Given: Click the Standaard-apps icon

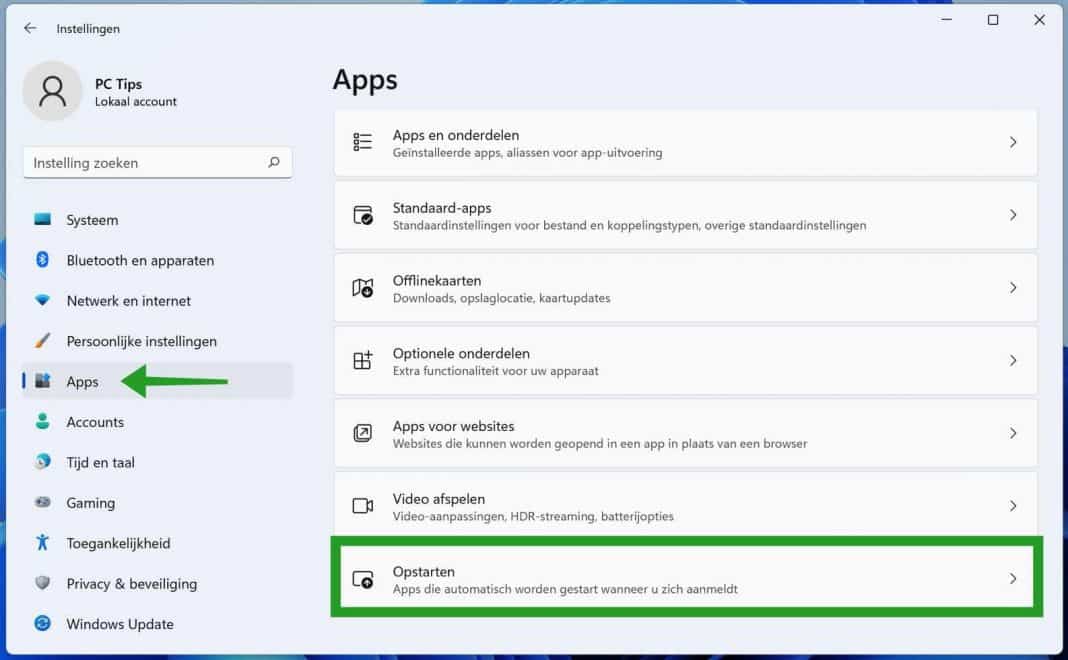Looking at the screenshot, I should pos(366,215).
